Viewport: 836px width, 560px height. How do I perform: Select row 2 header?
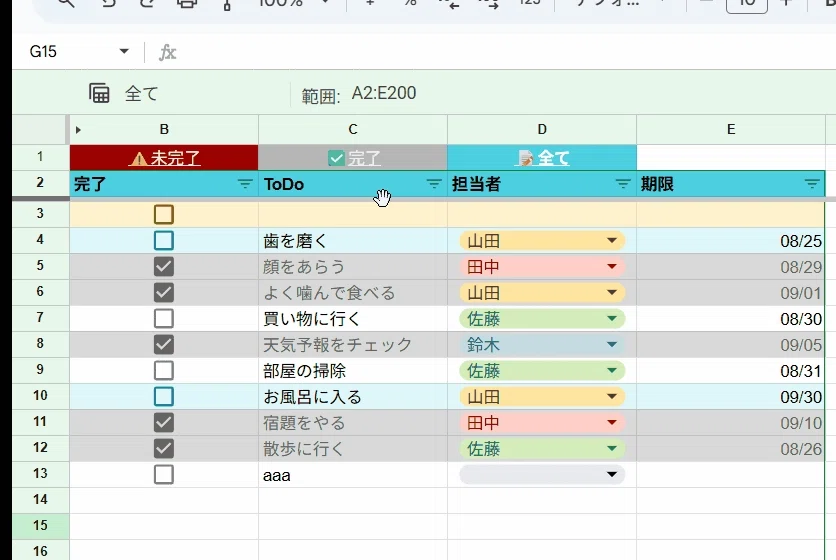(41, 182)
